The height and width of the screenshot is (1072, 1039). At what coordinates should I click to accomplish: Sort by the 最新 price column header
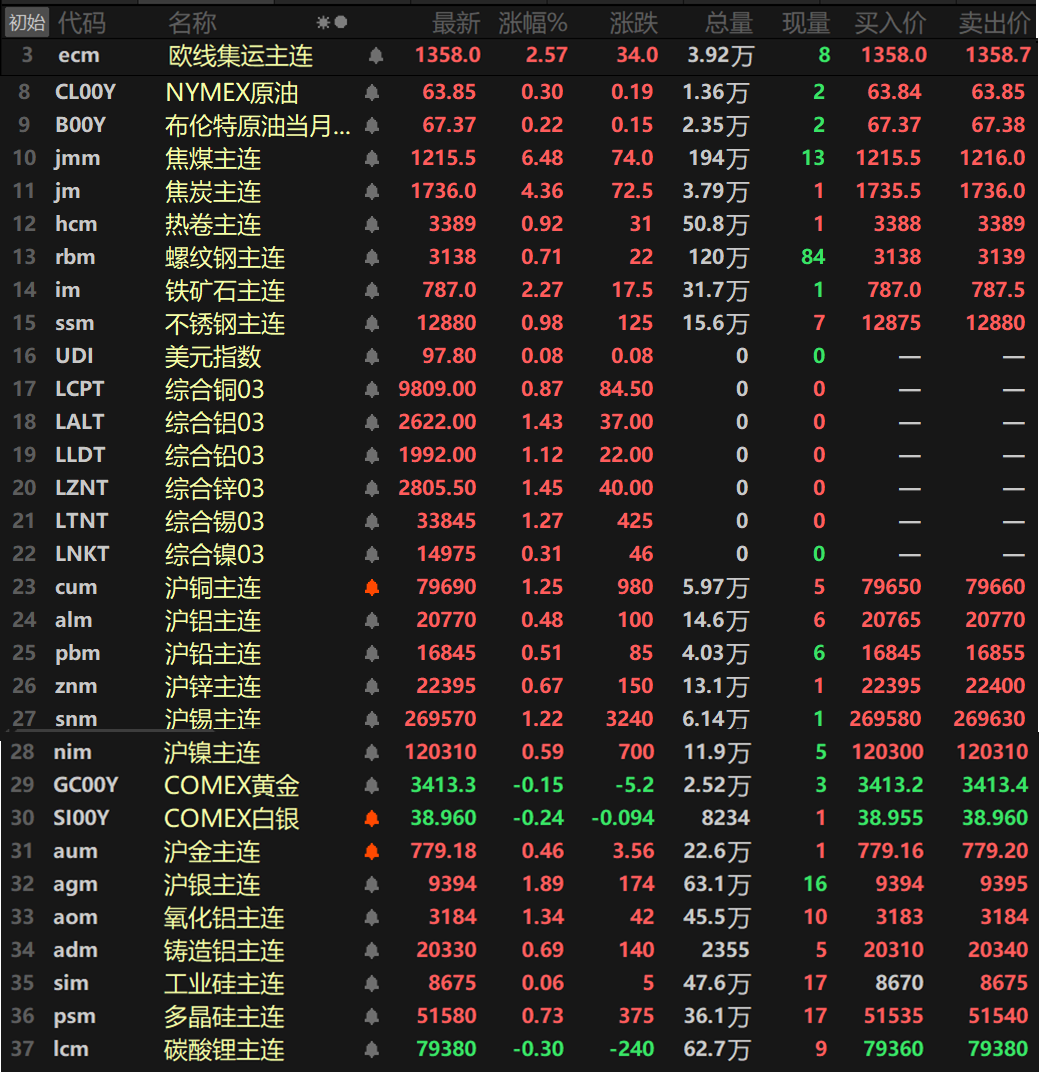point(457,23)
